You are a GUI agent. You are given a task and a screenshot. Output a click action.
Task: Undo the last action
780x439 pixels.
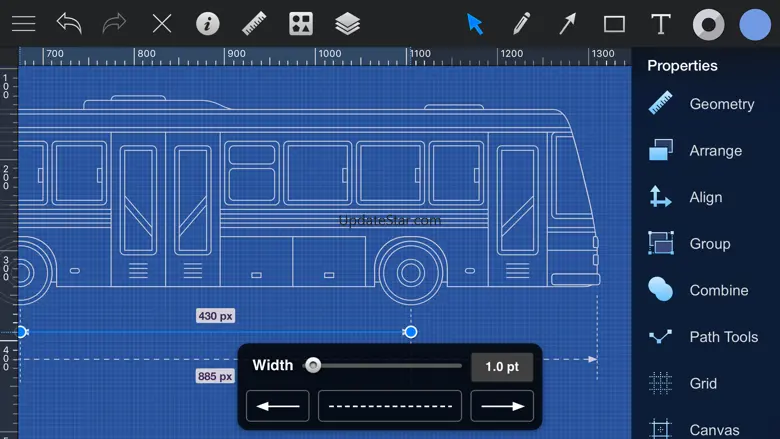(69, 23)
